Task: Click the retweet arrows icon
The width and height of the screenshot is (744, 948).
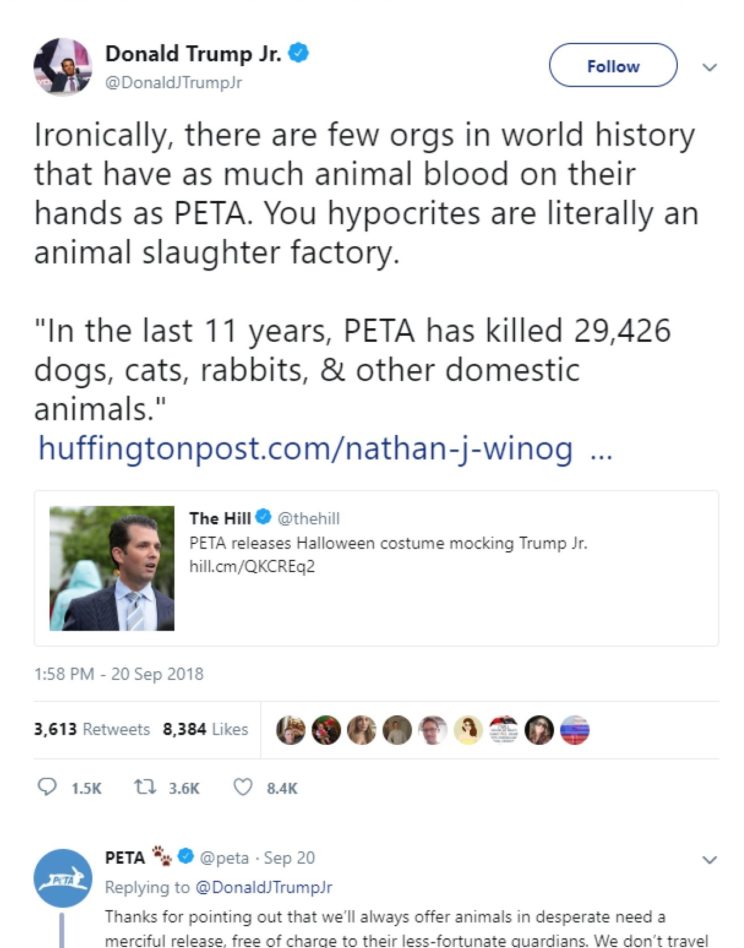Action: coord(145,787)
